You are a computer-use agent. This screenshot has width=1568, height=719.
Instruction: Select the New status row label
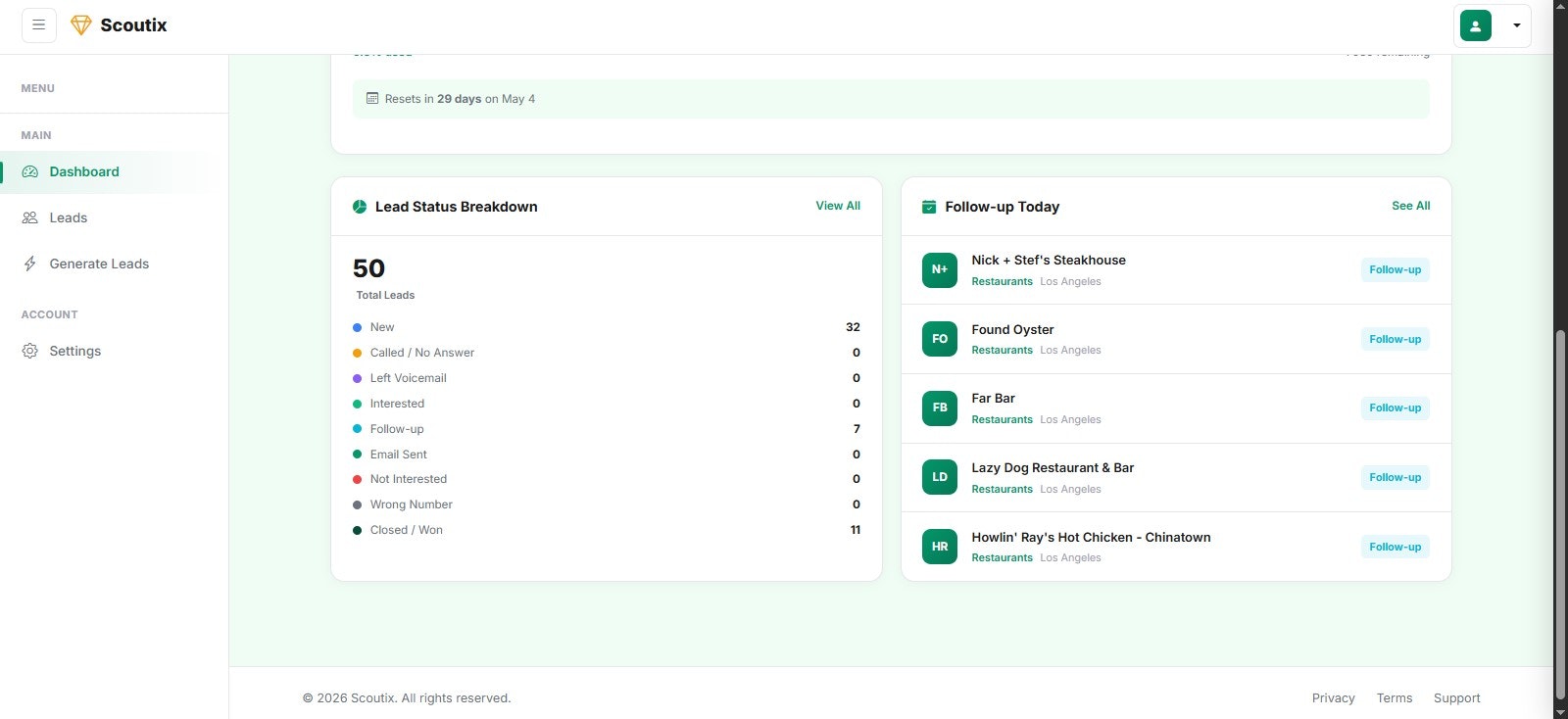point(382,327)
